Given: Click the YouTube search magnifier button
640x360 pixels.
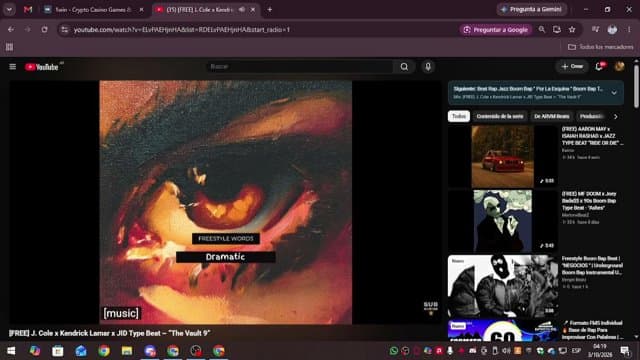Looking at the screenshot, I should click(x=404, y=67).
